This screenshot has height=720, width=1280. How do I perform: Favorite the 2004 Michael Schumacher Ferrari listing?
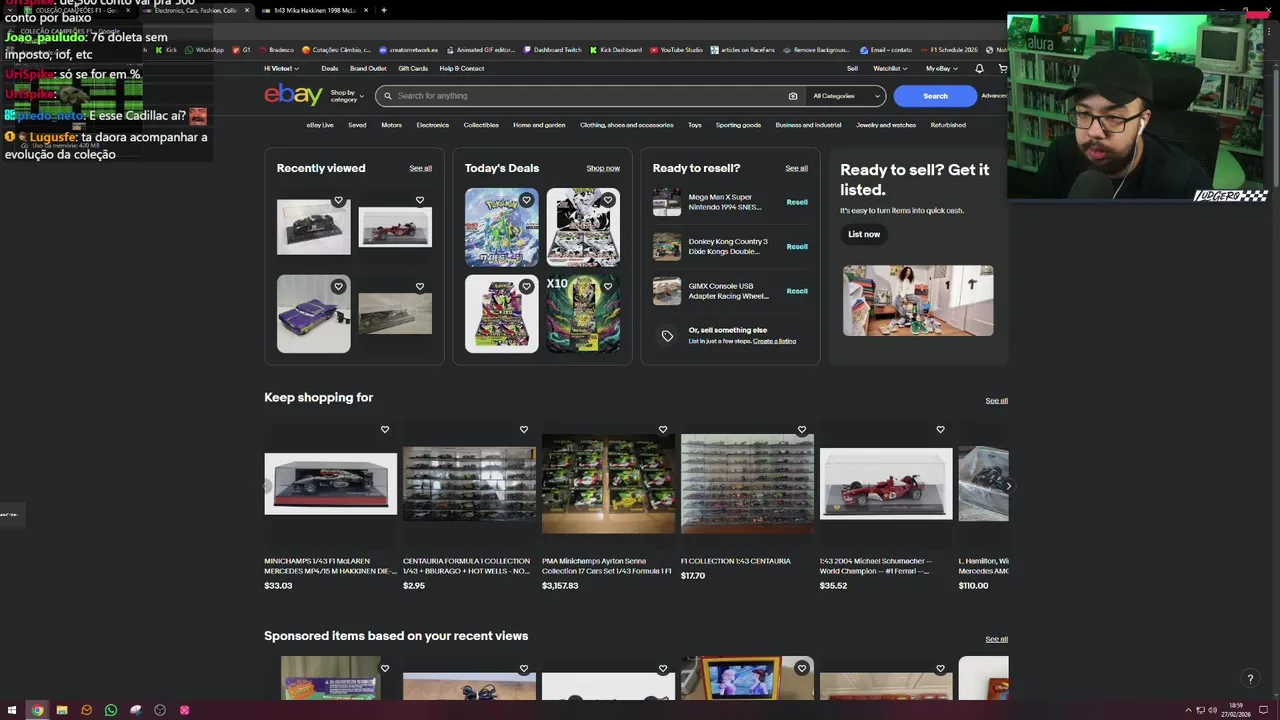pos(940,430)
